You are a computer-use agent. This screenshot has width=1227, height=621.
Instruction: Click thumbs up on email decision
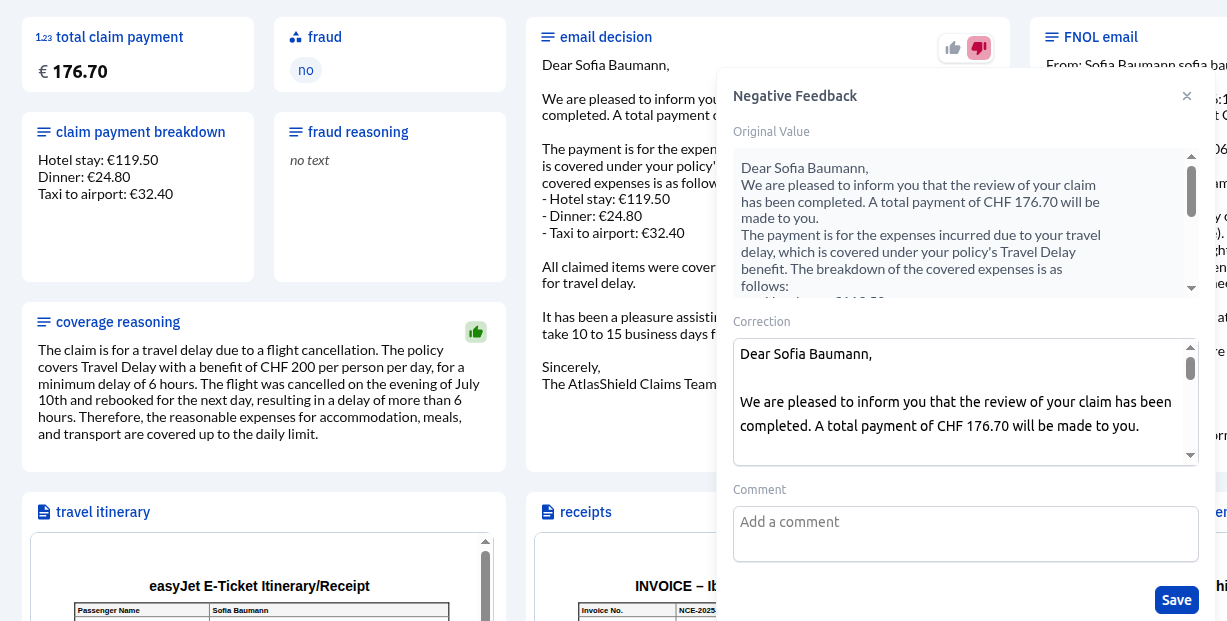tap(953, 48)
